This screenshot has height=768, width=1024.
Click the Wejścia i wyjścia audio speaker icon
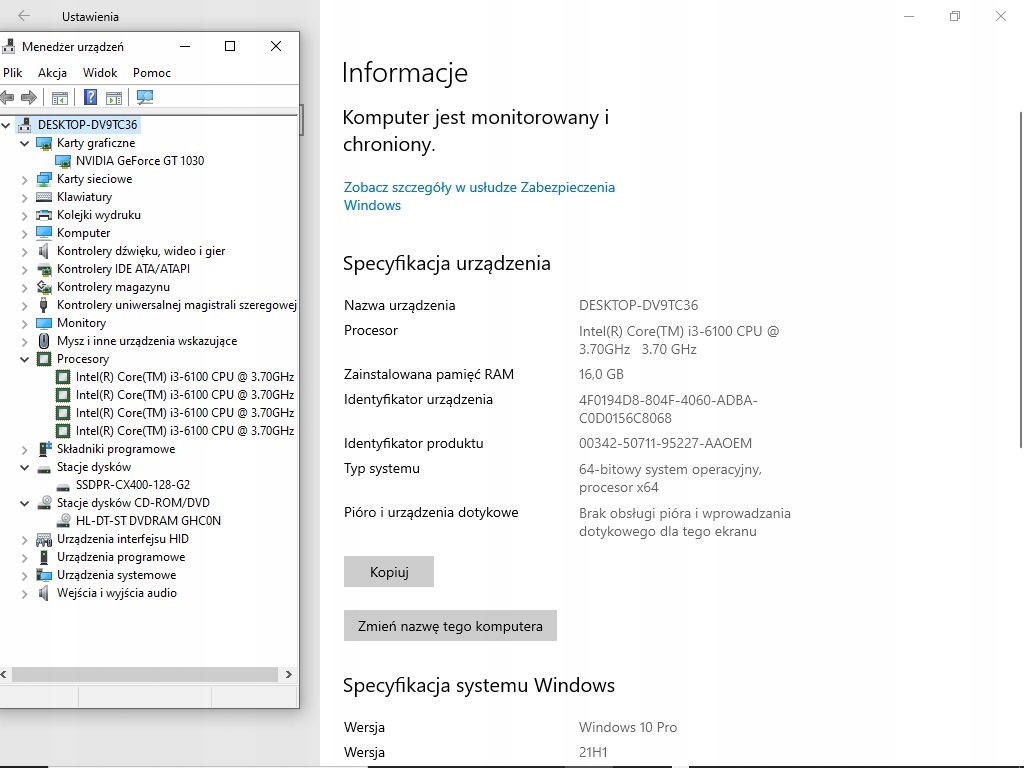click(44, 593)
